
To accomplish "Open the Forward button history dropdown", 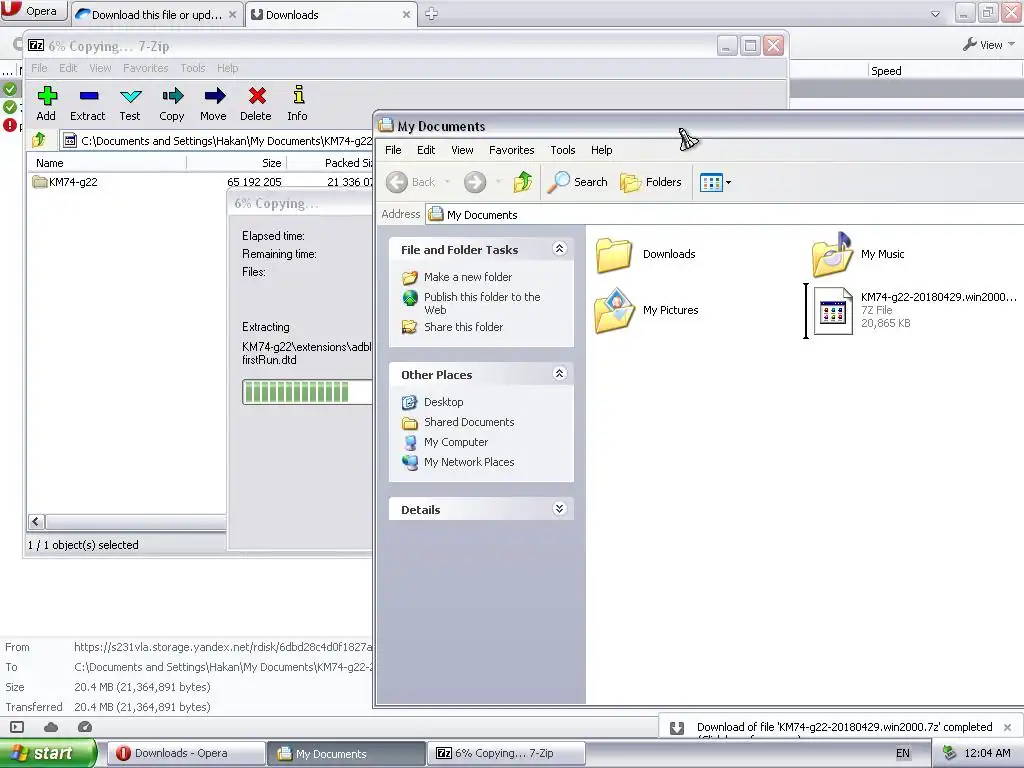I will click(x=498, y=182).
